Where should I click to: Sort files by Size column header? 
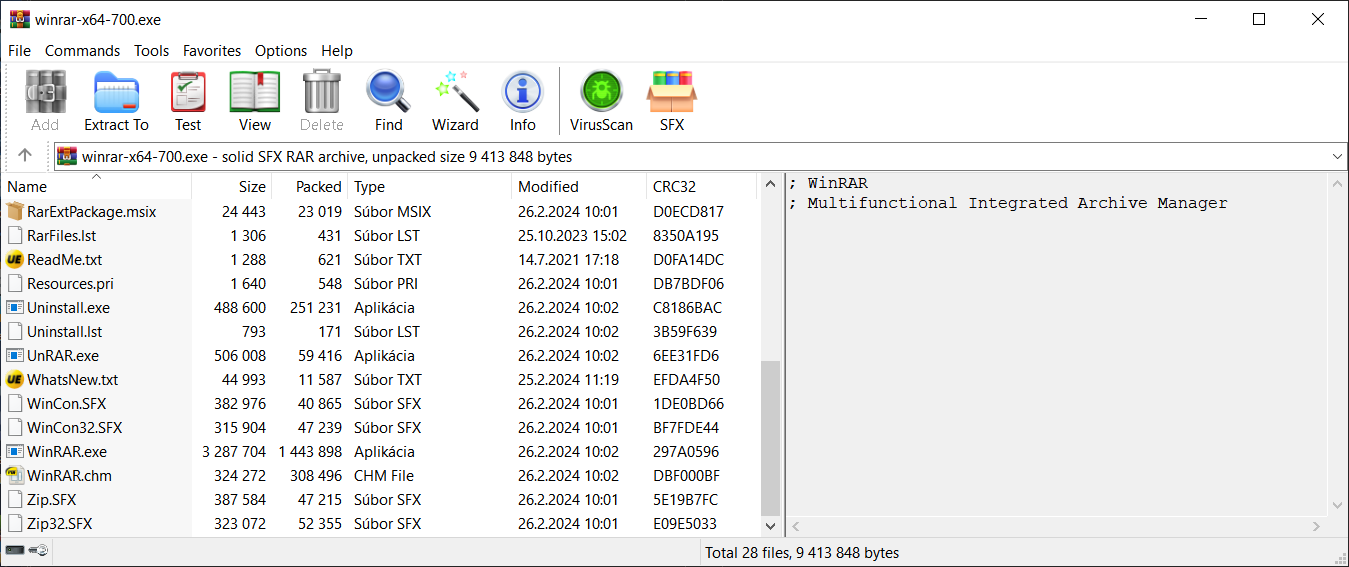click(252, 187)
